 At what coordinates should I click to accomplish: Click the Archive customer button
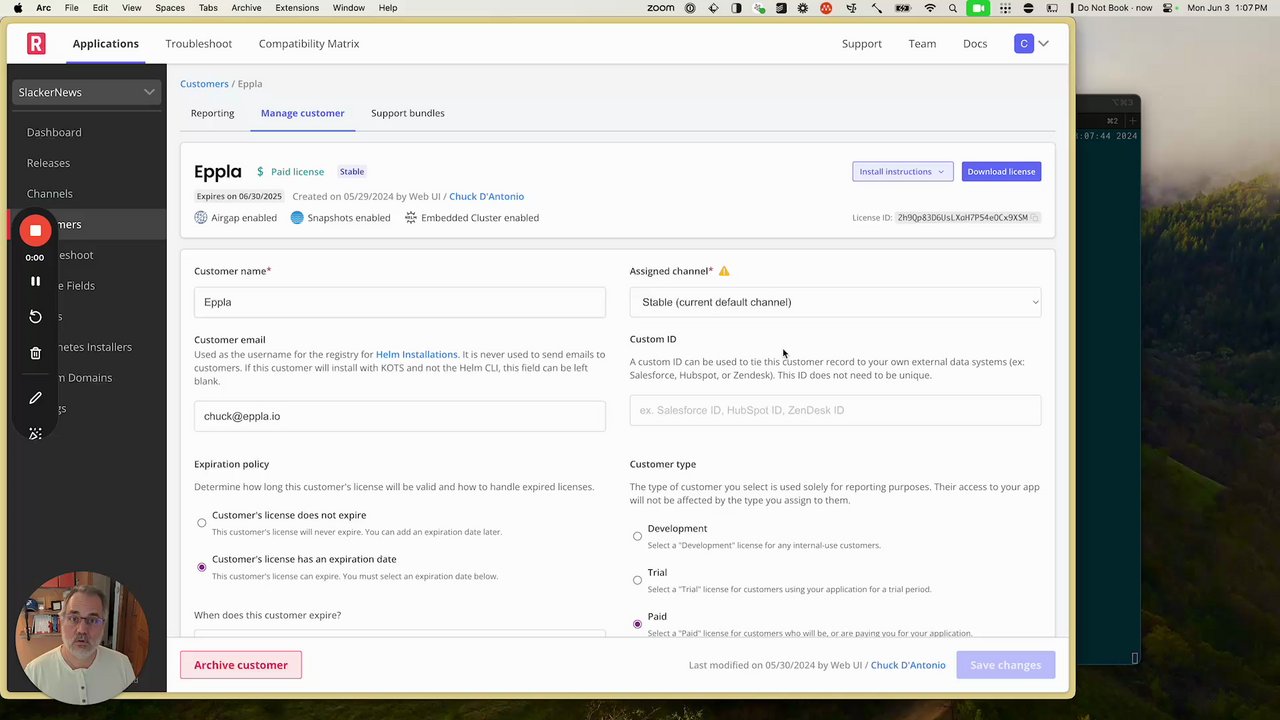(x=241, y=665)
